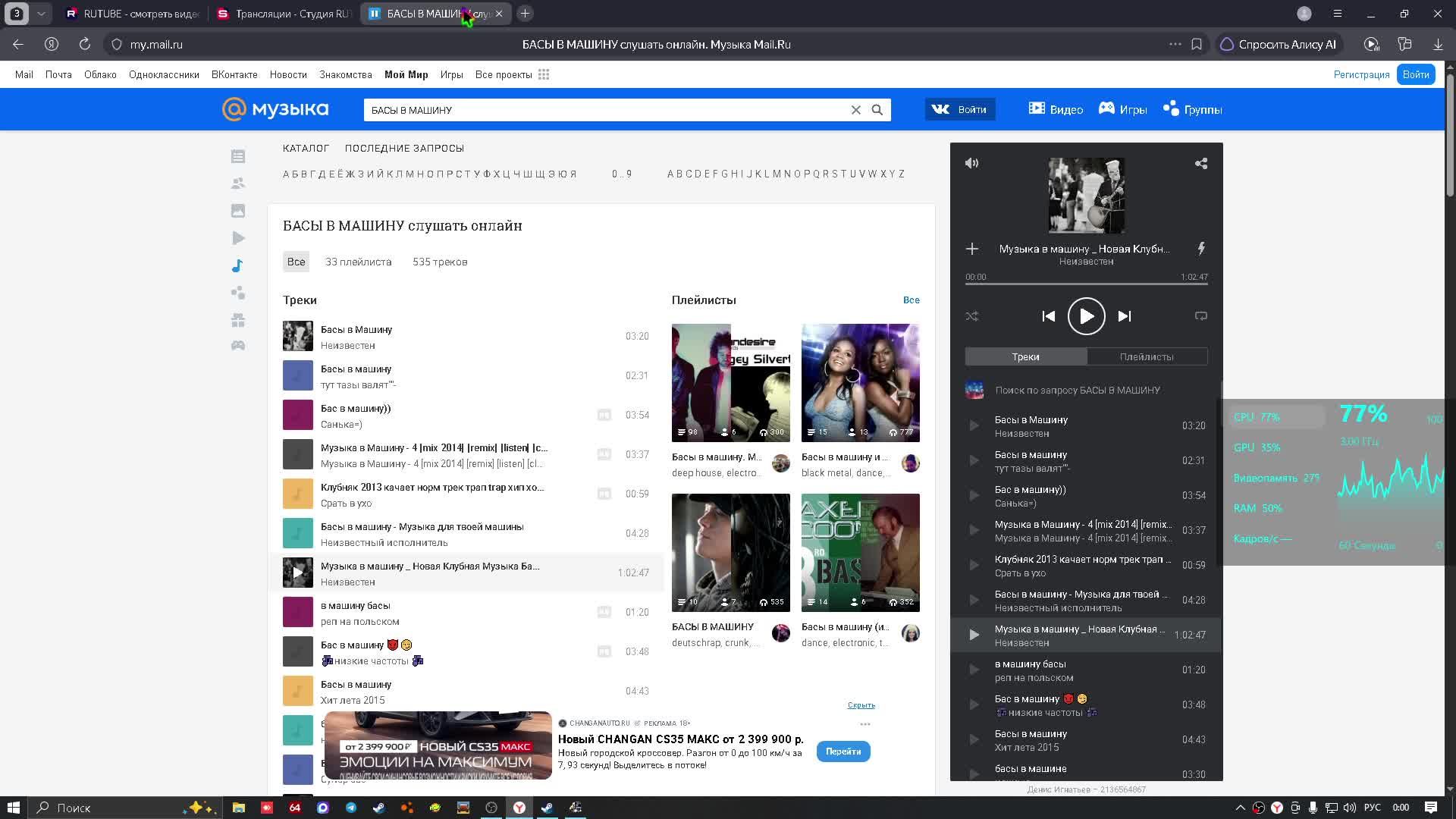Reload the page in browser toolbar
The image size is (1456, 819).
click(85, 45)
